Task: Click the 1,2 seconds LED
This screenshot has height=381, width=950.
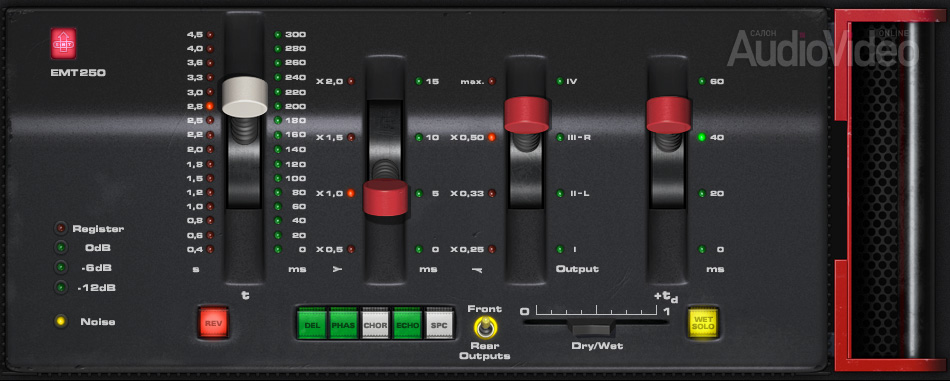Action: tap(210, 192)
